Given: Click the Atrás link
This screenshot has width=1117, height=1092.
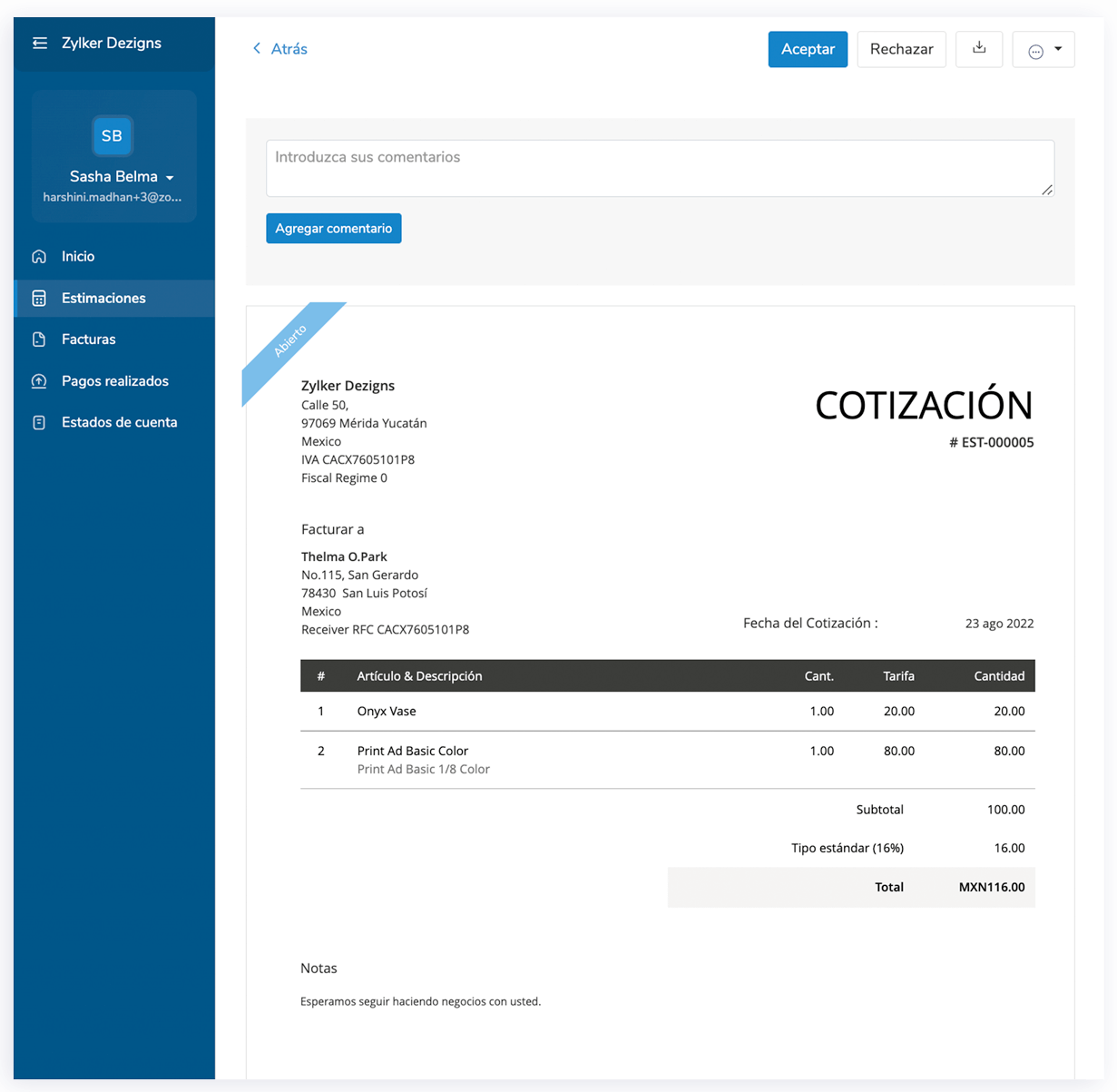Looking at the screenshot, I should pyautogui.click(x=288, y=49).
